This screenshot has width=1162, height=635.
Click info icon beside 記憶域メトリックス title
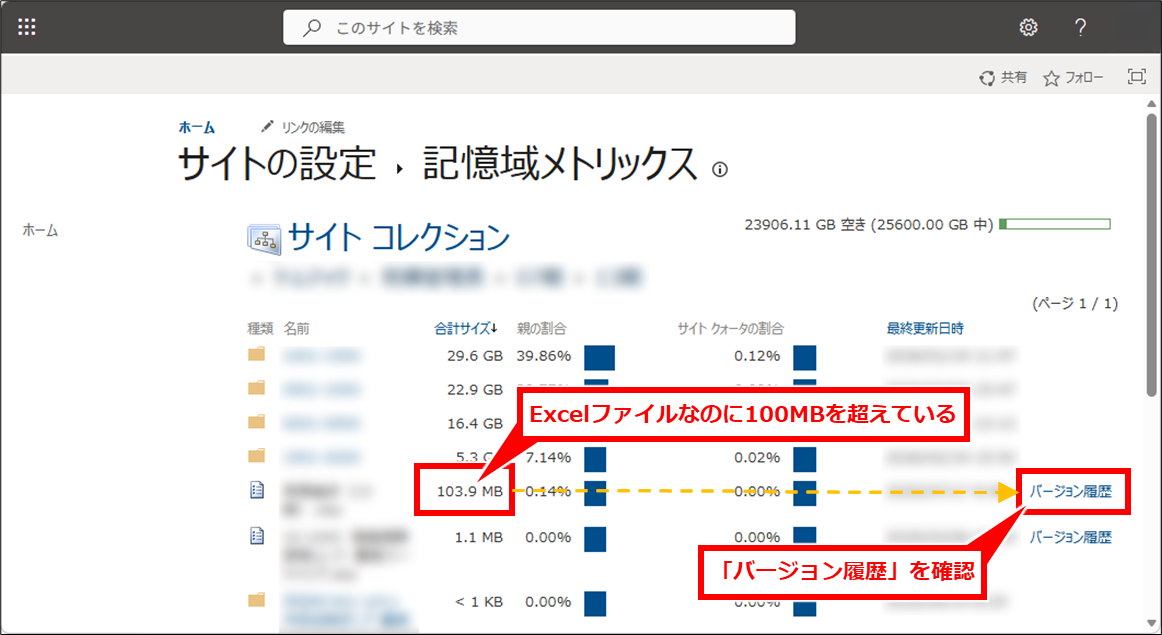pos(720,169)
